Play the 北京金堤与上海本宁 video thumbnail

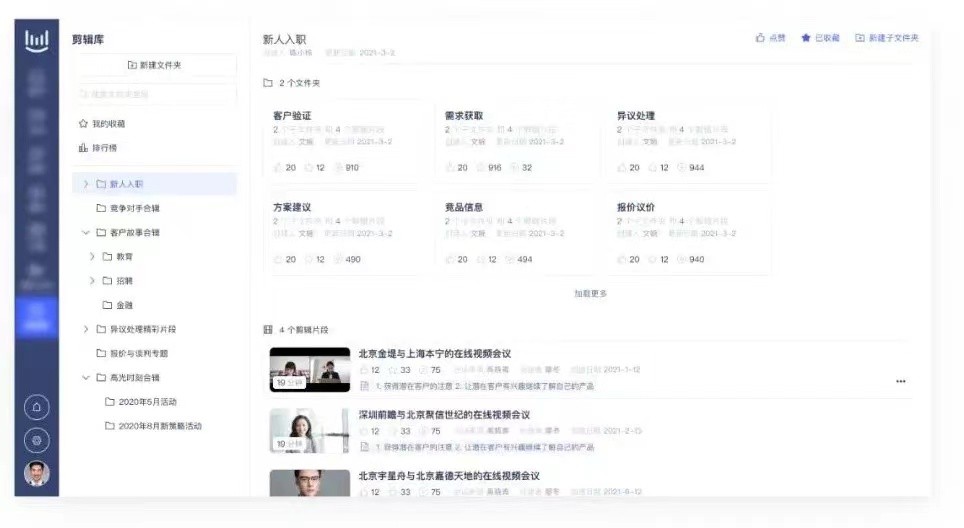pyautogui.click(x=310, y=369)
